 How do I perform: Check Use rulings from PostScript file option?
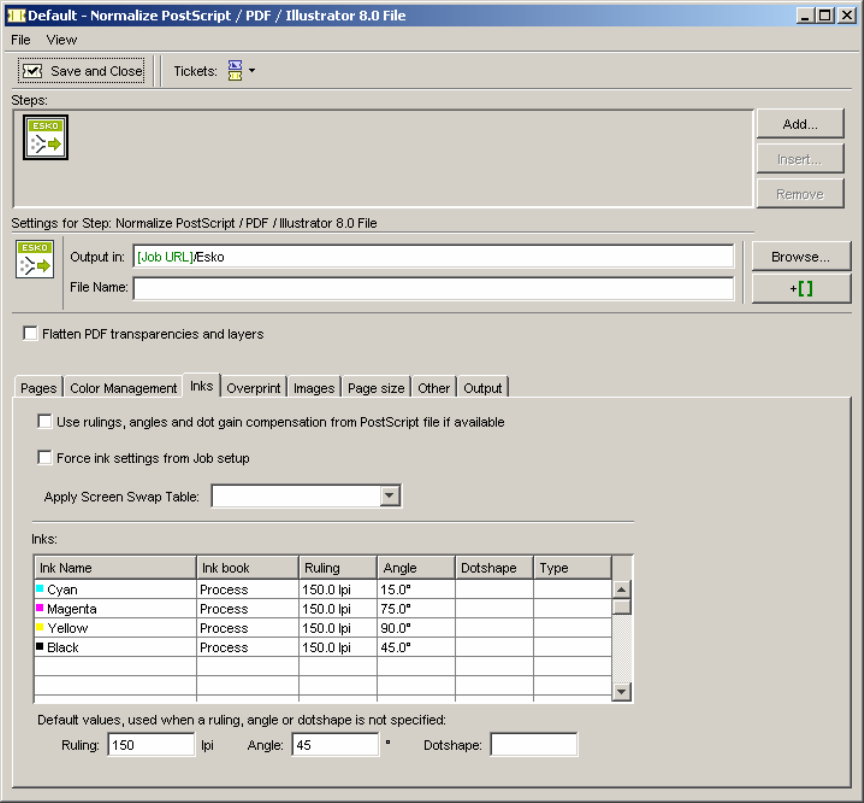[45, 422]
